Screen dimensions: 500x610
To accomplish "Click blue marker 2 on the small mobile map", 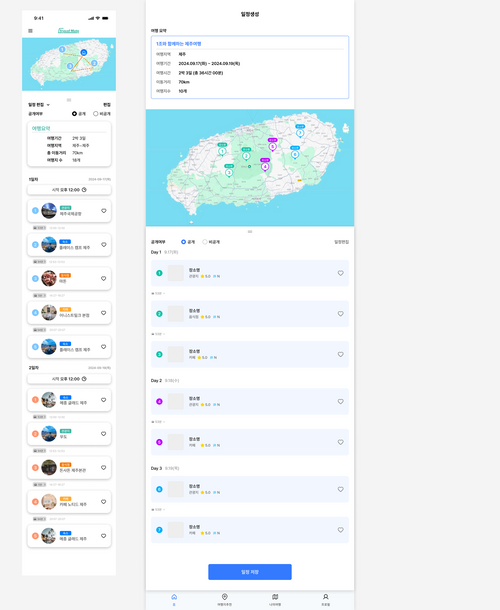I will point(94,63).
